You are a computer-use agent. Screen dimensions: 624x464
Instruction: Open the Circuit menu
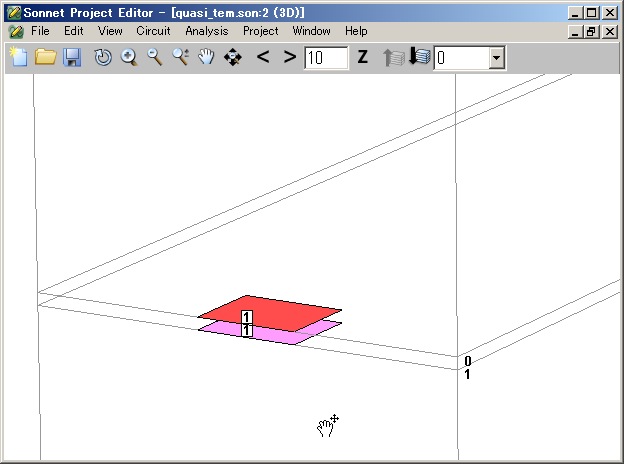(x=153, y=31)
